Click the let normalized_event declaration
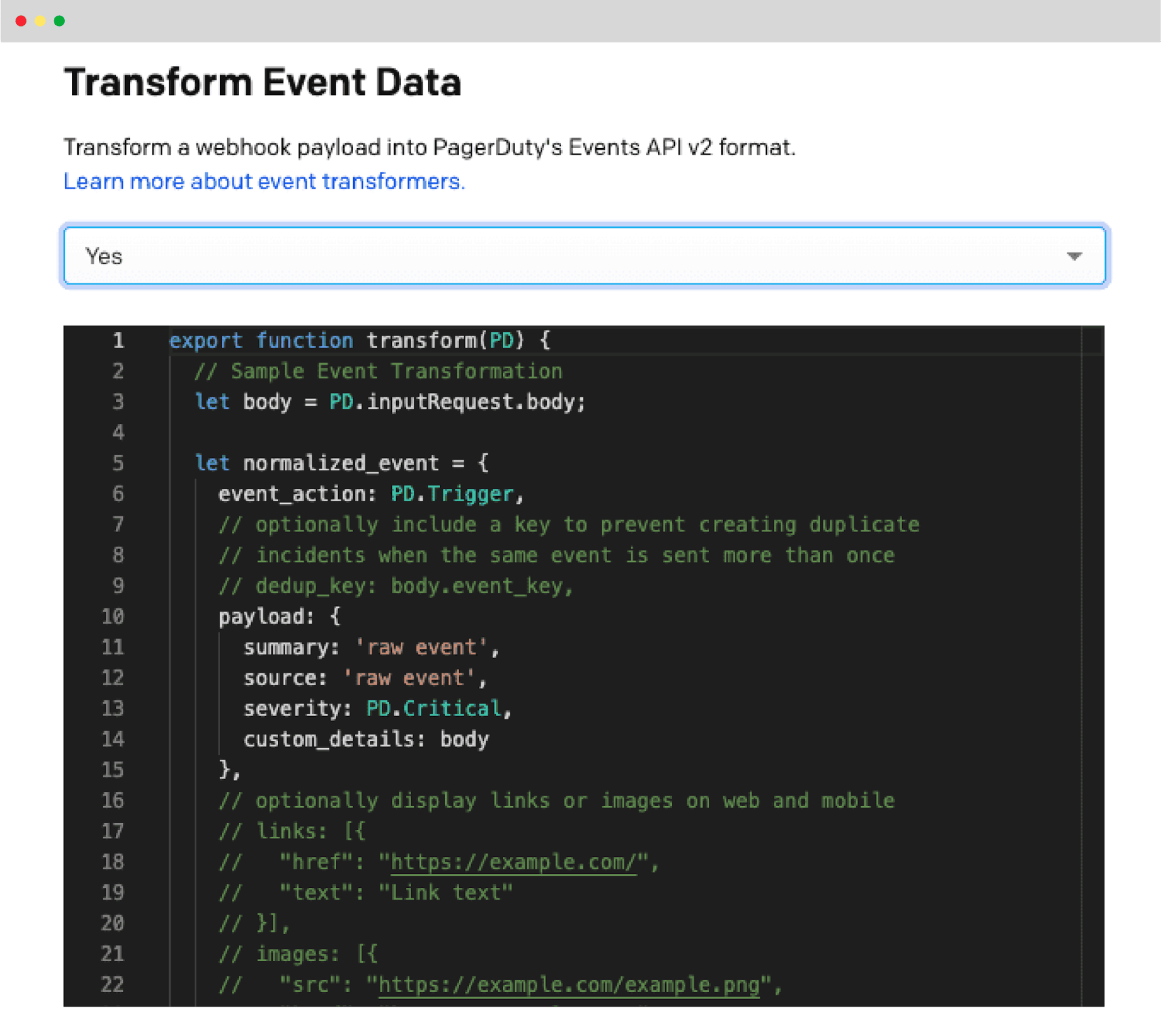1161x1036 pixels. [340, 463]
